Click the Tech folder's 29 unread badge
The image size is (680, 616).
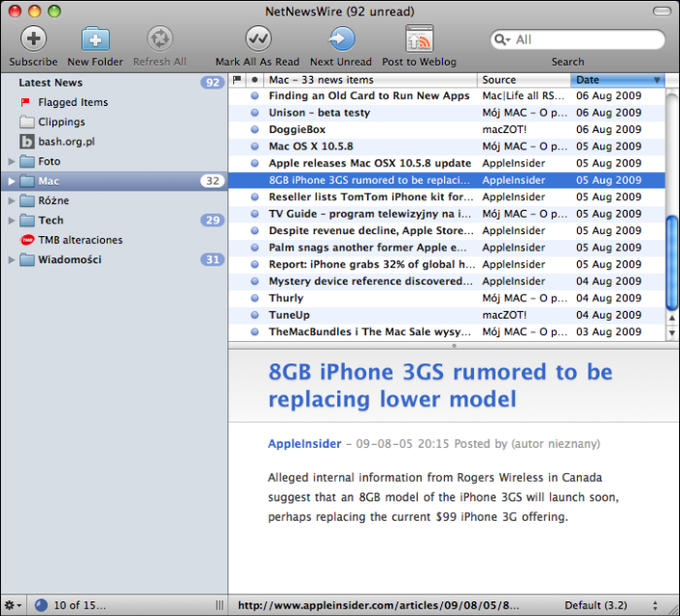pyautogui.click(x=212, y=220)
